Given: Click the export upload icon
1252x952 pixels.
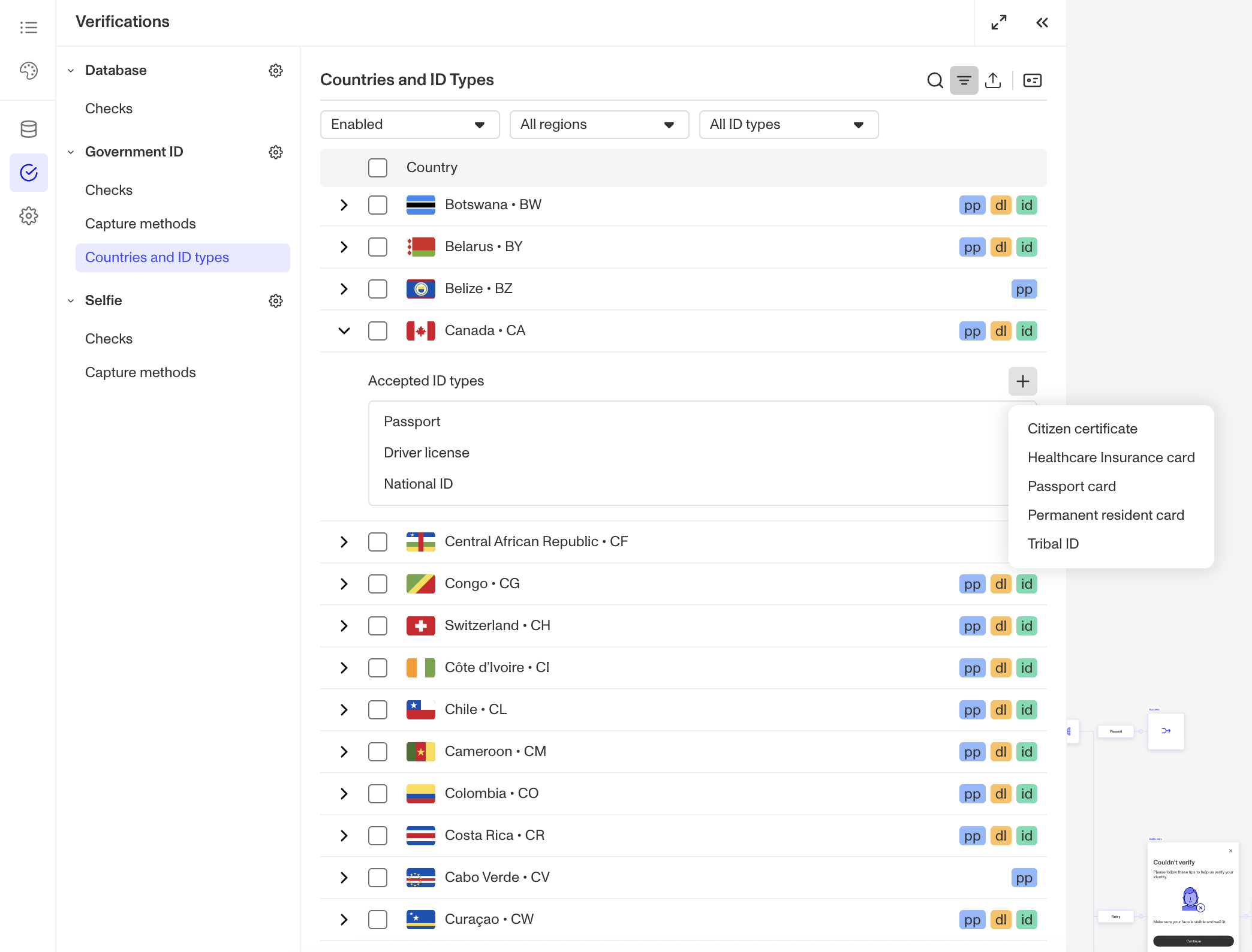Looking at the screenshot, I should (x=993, y=80).
